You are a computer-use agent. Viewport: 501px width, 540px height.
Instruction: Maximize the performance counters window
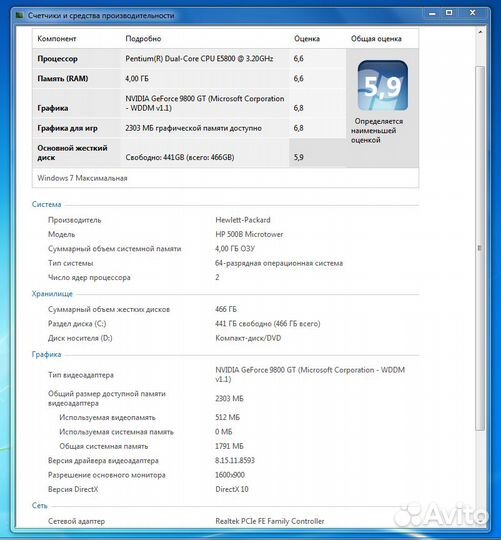tap(449, 13)
